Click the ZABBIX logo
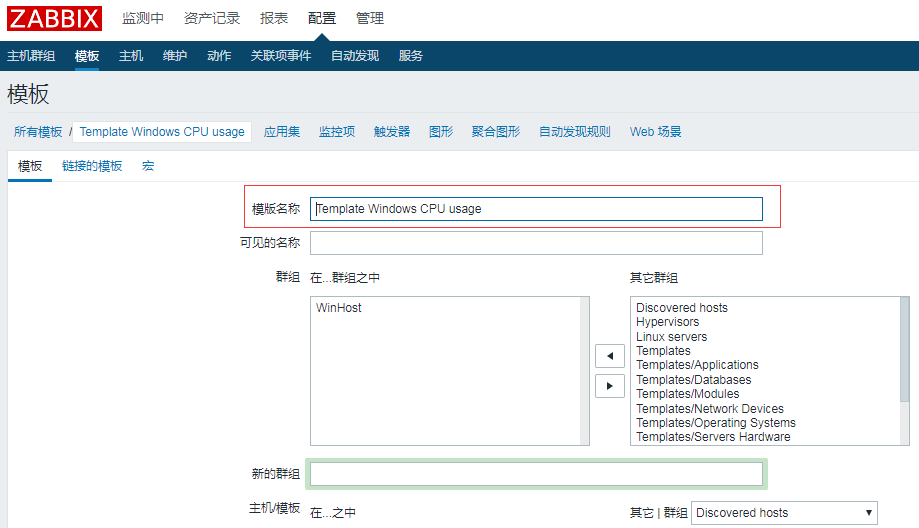Screen dimensions: 919x528 55,18
